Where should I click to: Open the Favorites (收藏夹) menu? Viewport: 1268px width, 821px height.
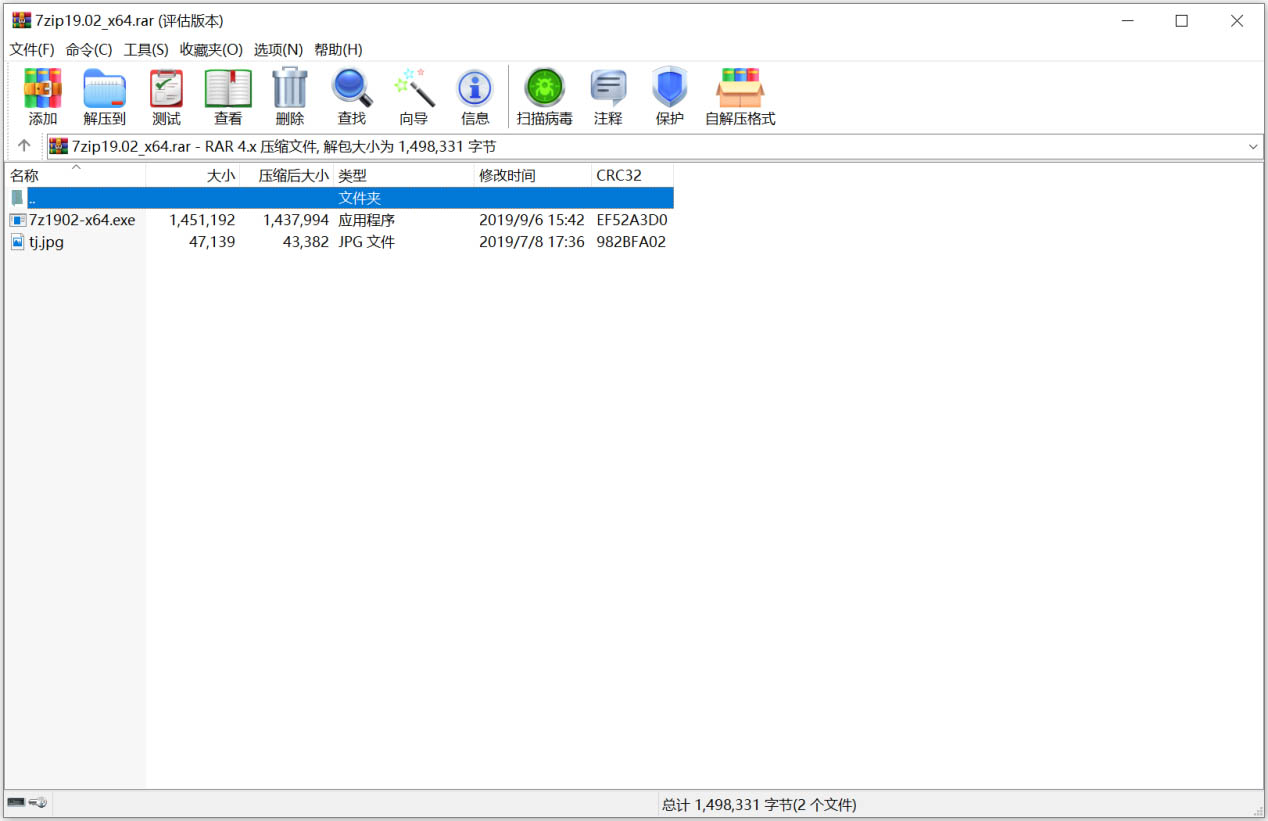pyautogui.click(x=211, y=50)
